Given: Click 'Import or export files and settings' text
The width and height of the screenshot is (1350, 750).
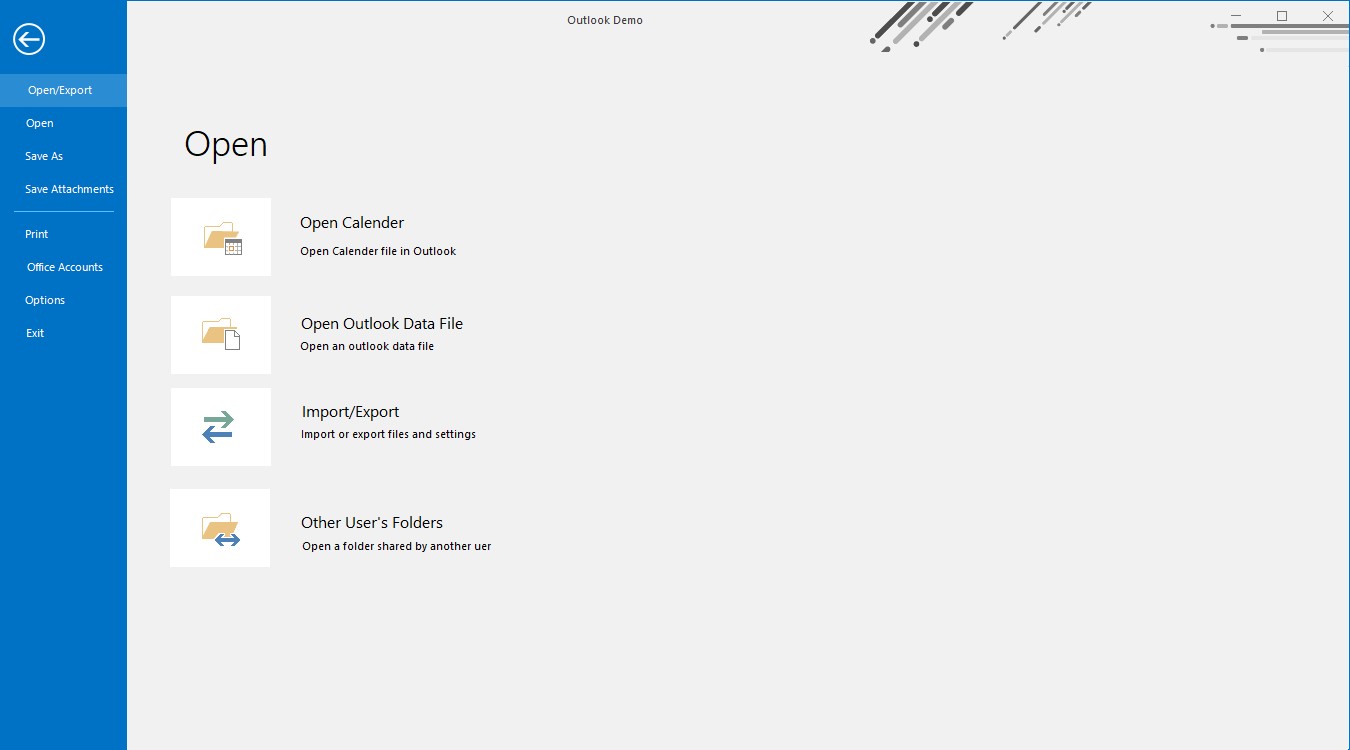Looking at the screenshot, I should click(388, 434).
